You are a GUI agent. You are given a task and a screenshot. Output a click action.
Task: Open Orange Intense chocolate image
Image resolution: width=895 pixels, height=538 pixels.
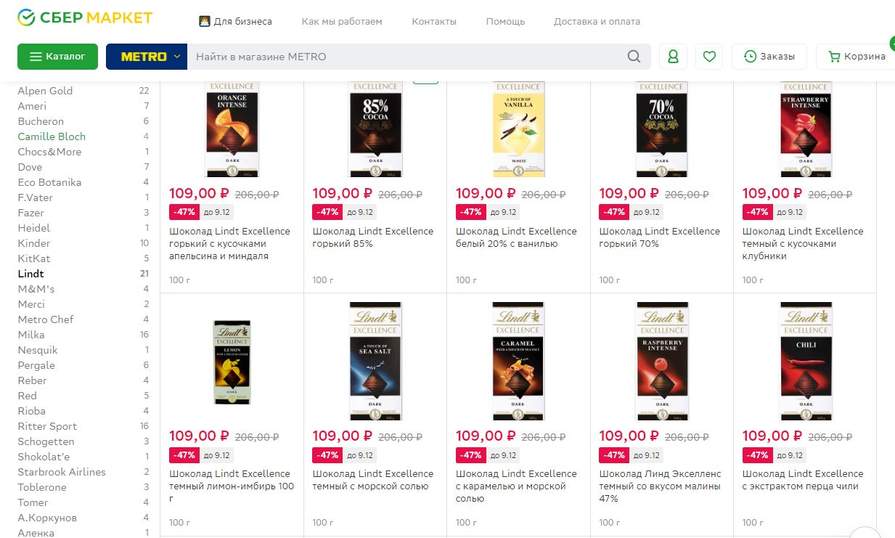232,130
